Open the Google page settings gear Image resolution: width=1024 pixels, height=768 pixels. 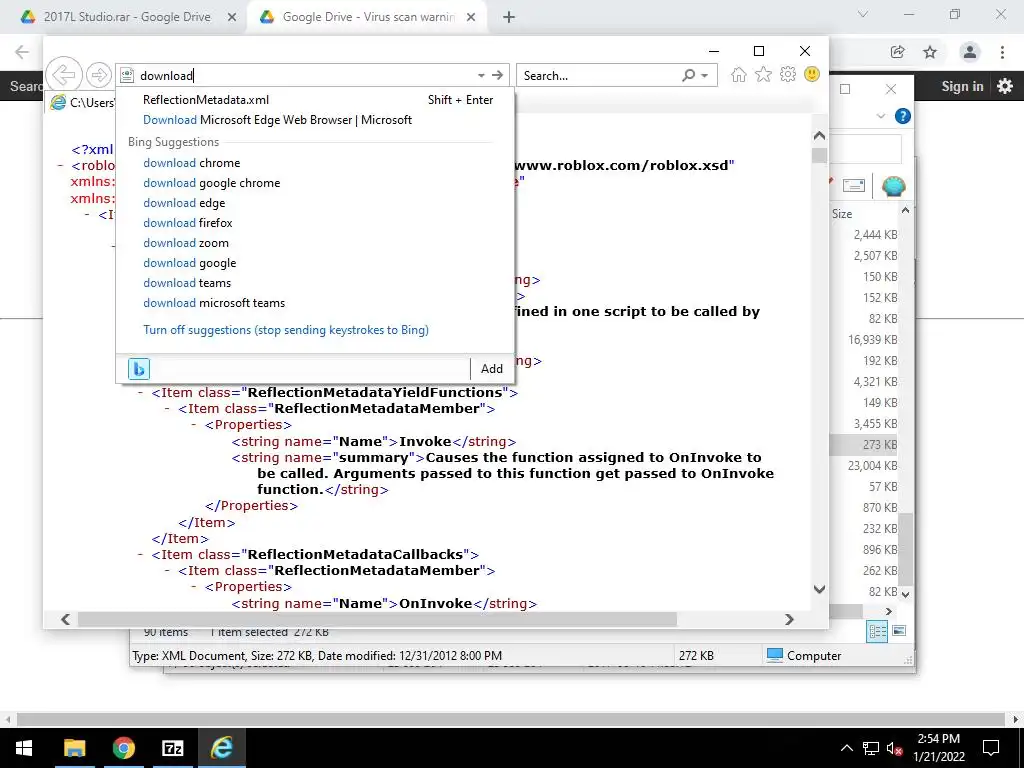[x=1004, y=86]
